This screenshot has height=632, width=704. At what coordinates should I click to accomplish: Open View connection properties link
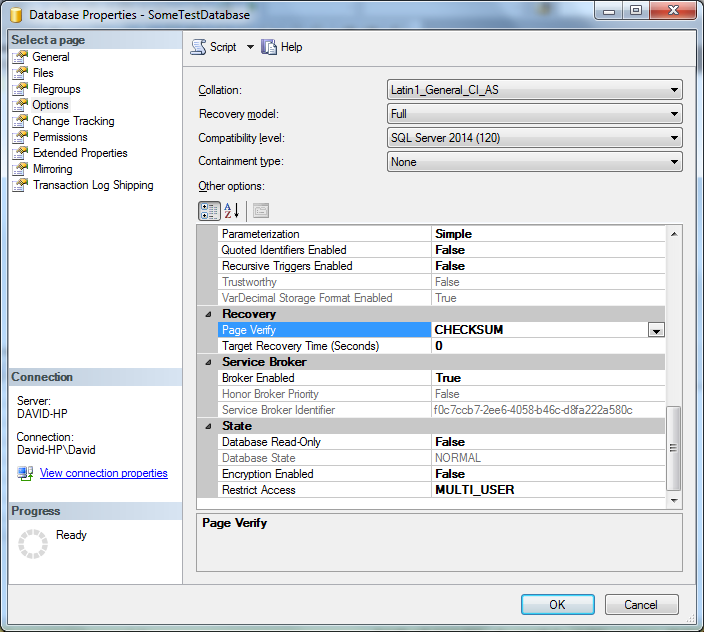coord(104,473)
